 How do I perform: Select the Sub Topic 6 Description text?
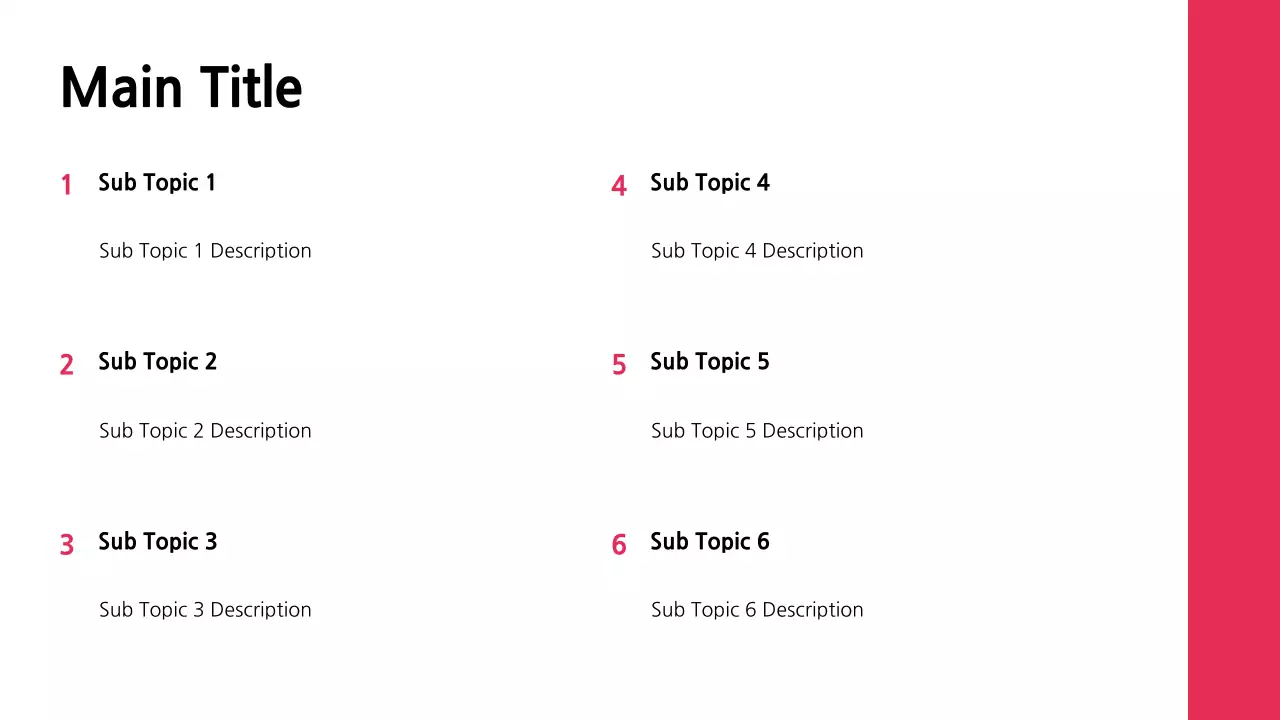click(x=757, y=609)
